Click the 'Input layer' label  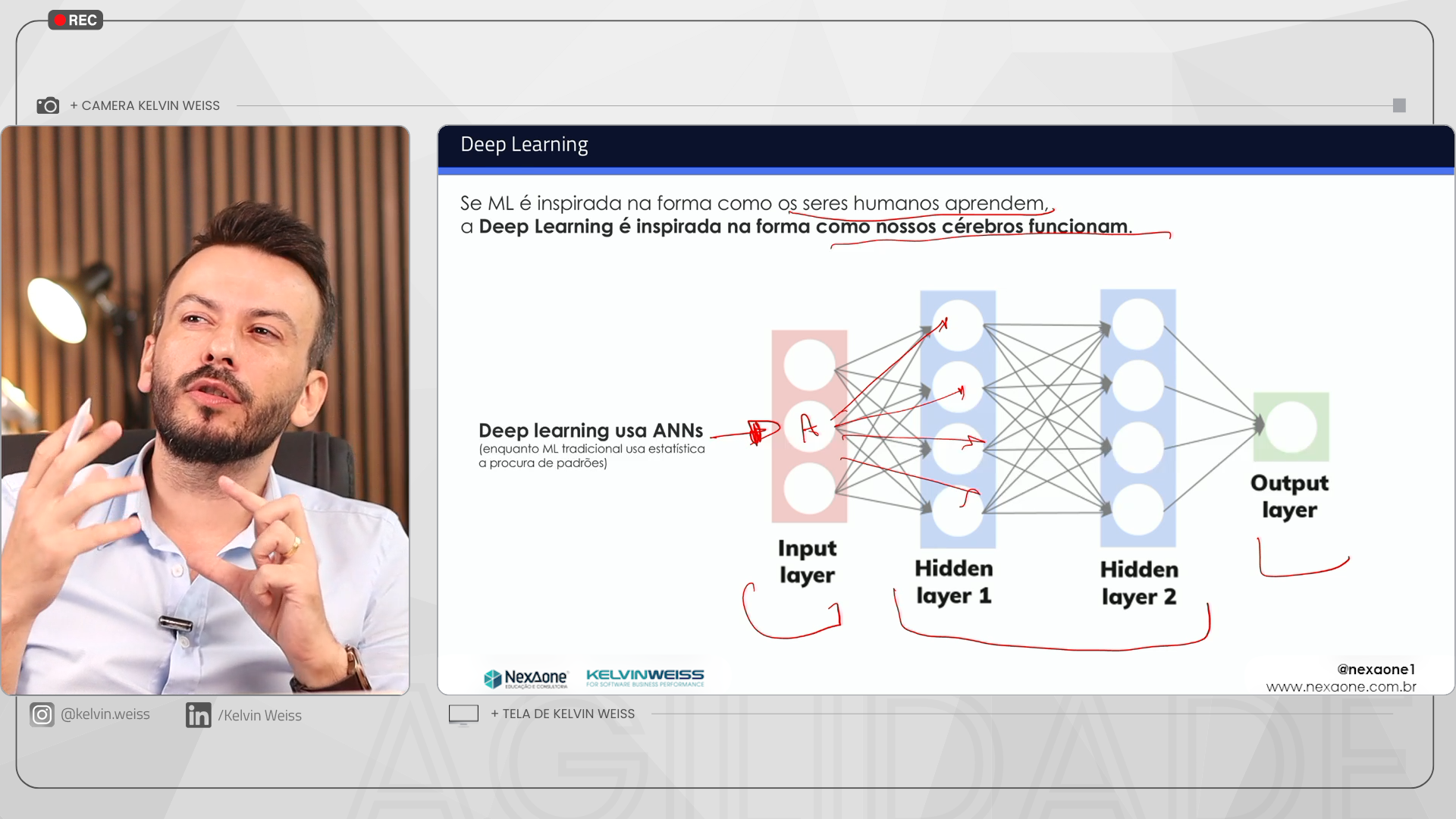(807, 561)
